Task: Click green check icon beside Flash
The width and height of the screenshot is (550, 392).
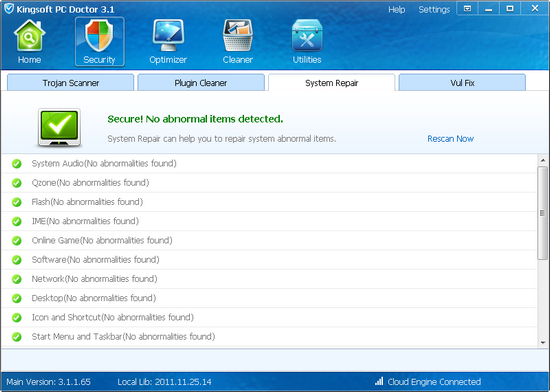Action: pyautogui.click(x=16, y=202)
